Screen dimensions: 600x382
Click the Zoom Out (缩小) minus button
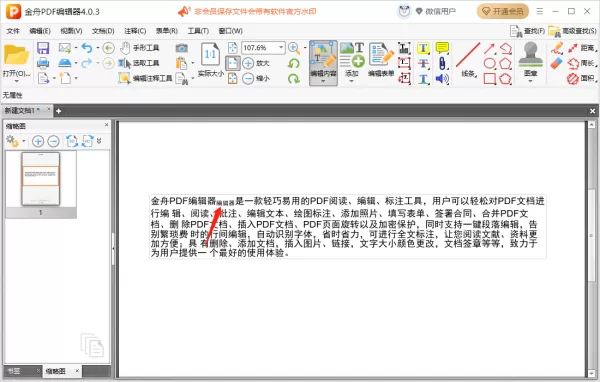click(256, 78)
